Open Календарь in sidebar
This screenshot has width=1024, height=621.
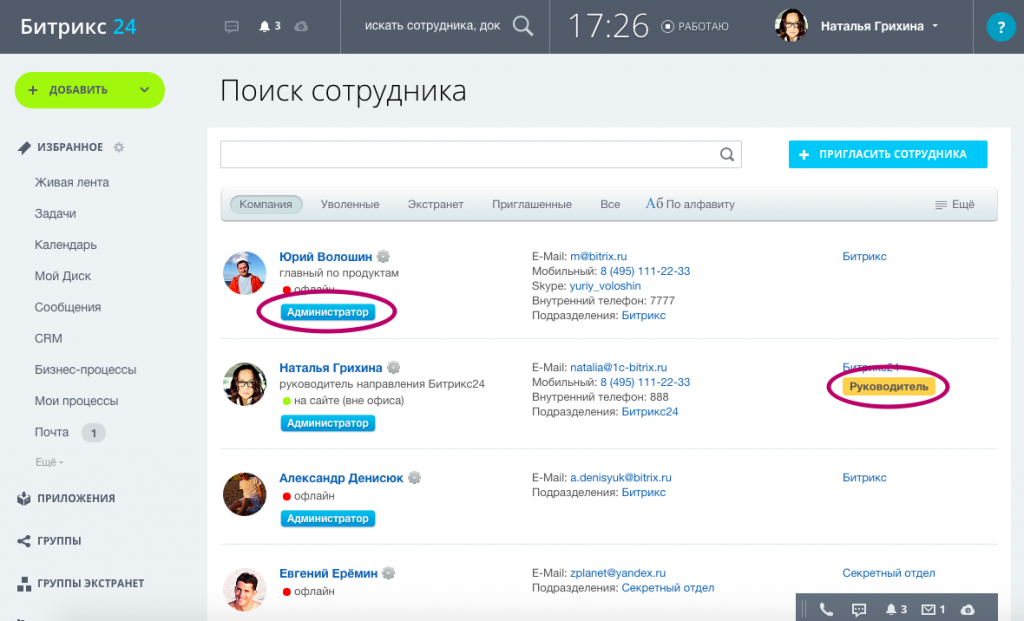66,245
